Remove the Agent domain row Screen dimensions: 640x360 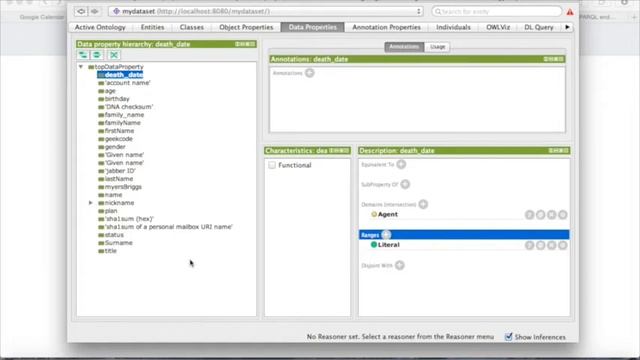[551, 215]
